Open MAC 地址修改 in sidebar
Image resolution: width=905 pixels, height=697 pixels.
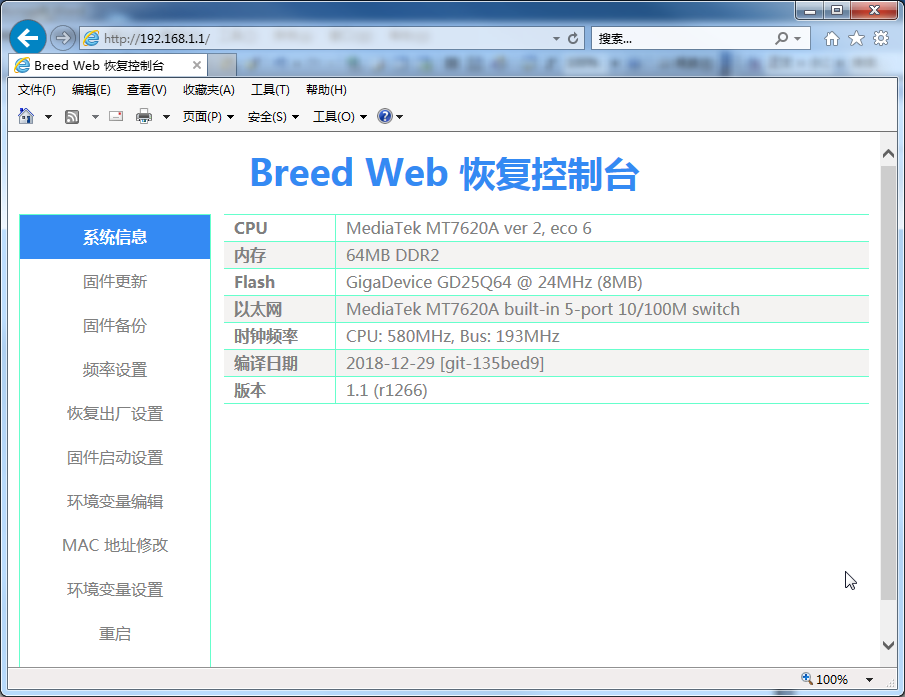[115, 545]
